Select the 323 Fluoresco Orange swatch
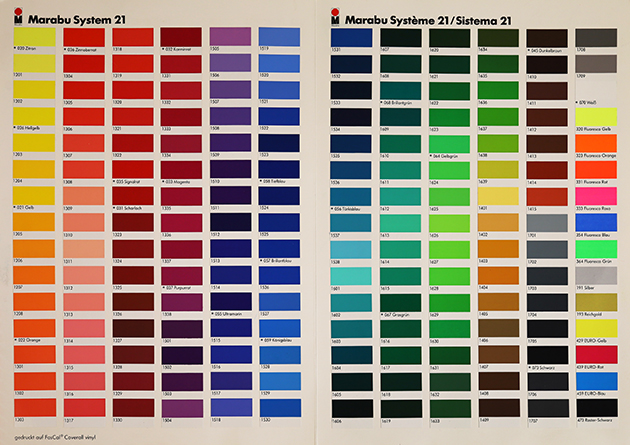 click(x=596, y=143)
